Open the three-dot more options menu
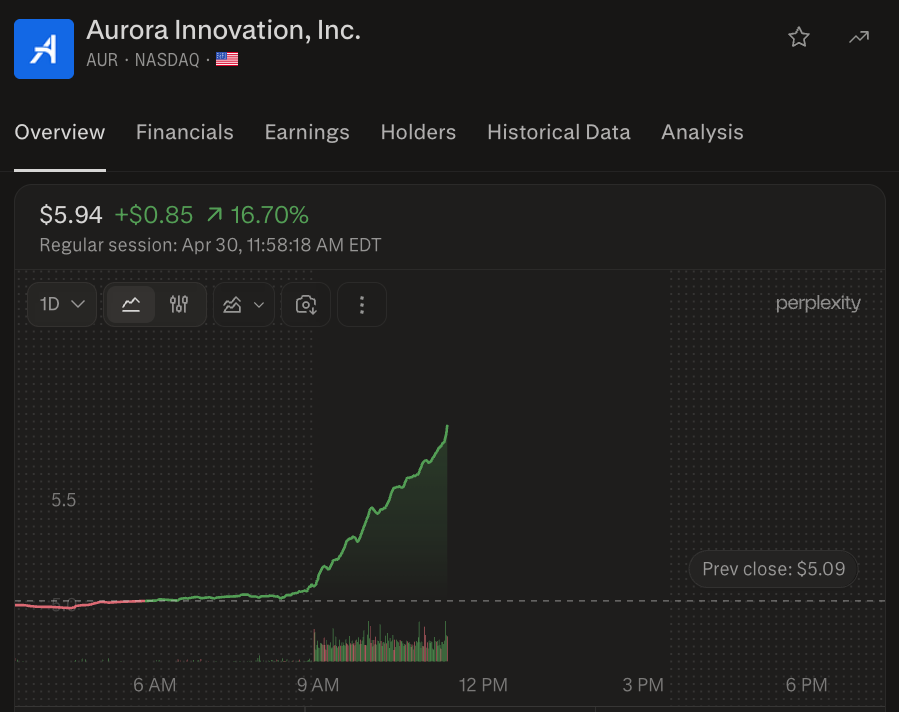 362,304
